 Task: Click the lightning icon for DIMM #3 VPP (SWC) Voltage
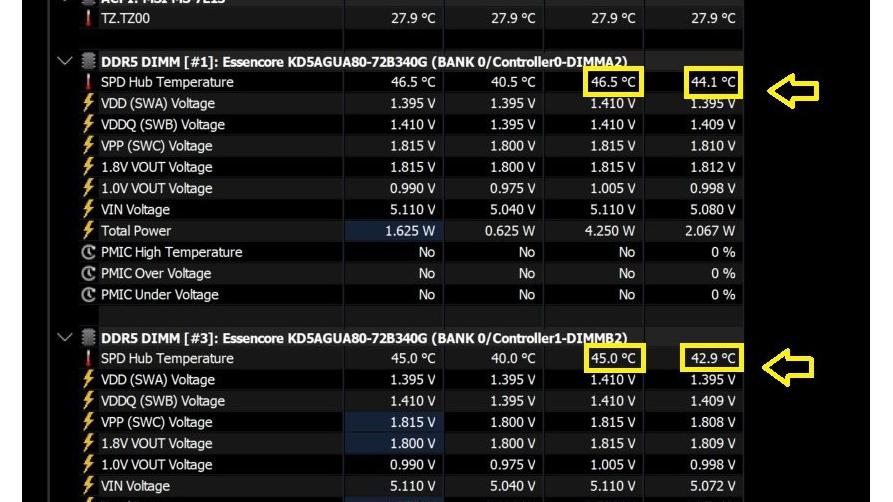point(88,422)
